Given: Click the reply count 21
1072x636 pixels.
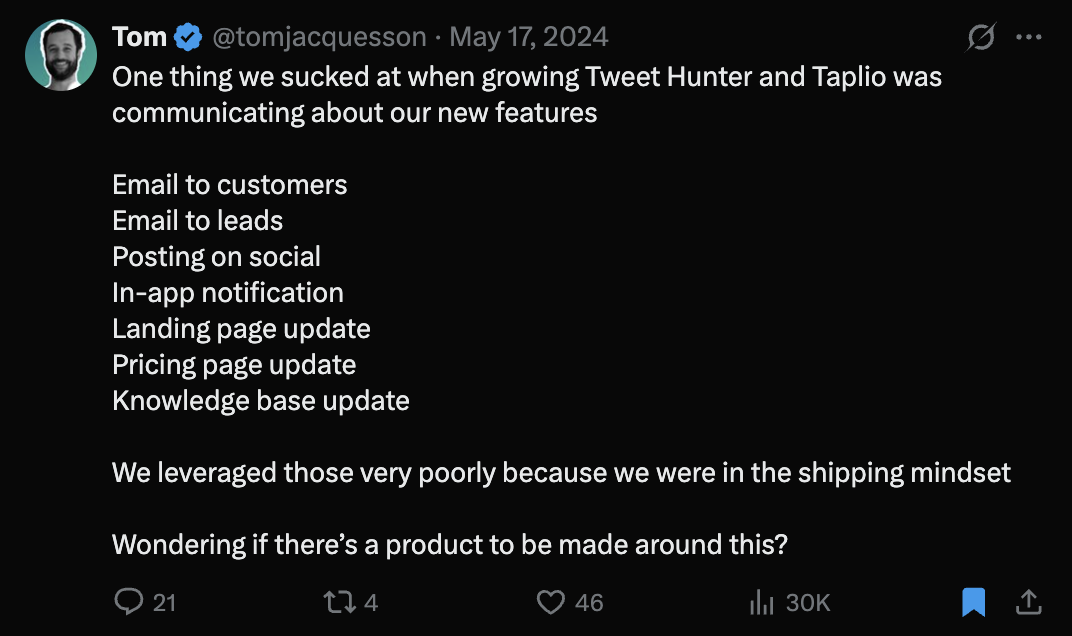Looking at the screenshot, I should point(164,602).
